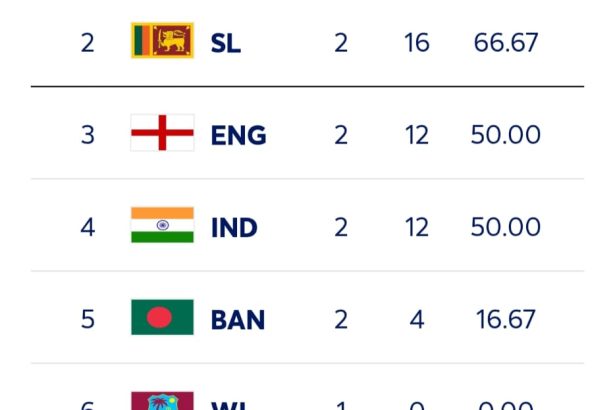Click the 50.00 percentage in the ENG row

[x=506, y=135]
